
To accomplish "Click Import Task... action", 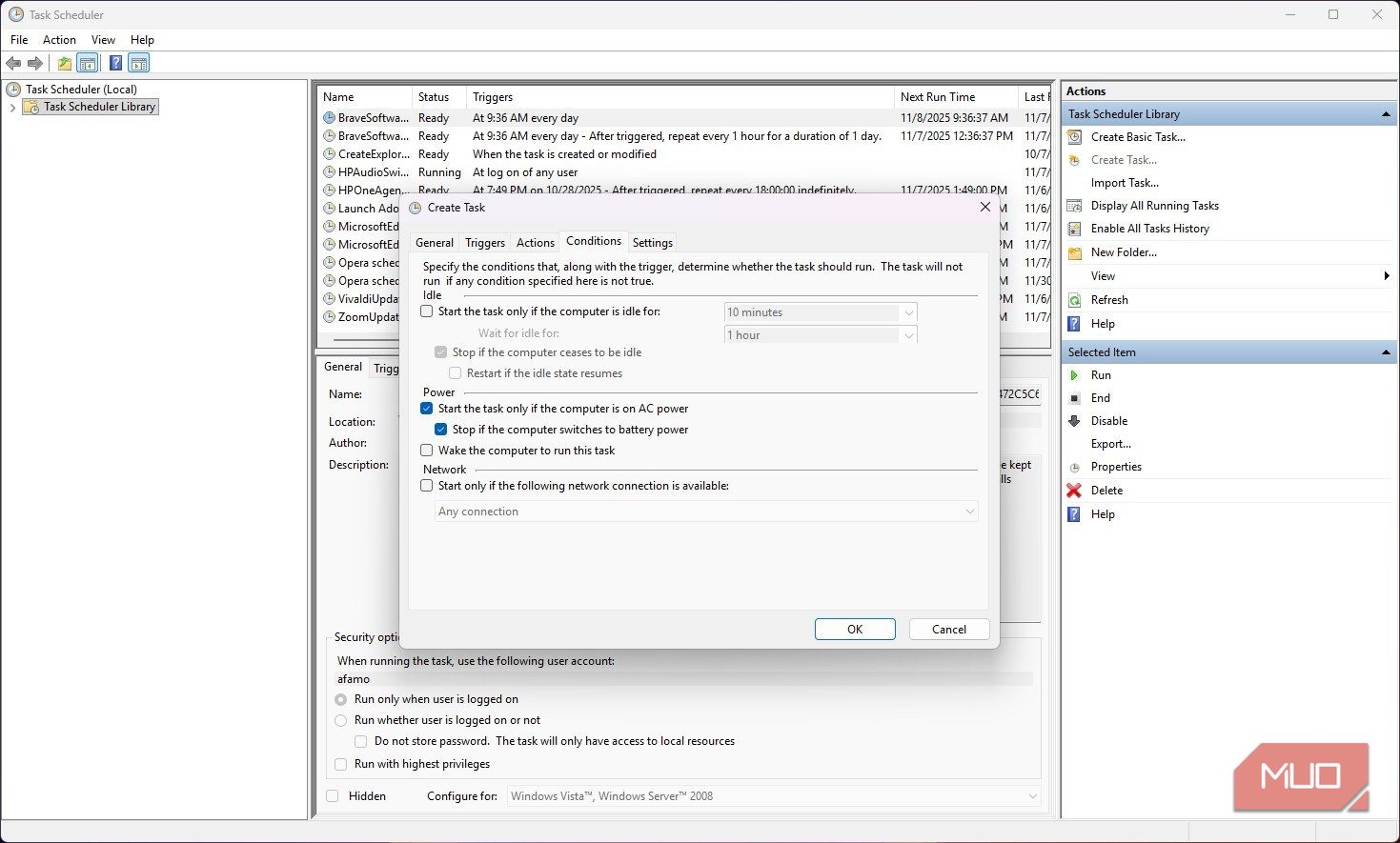I will click(1125, 183).
